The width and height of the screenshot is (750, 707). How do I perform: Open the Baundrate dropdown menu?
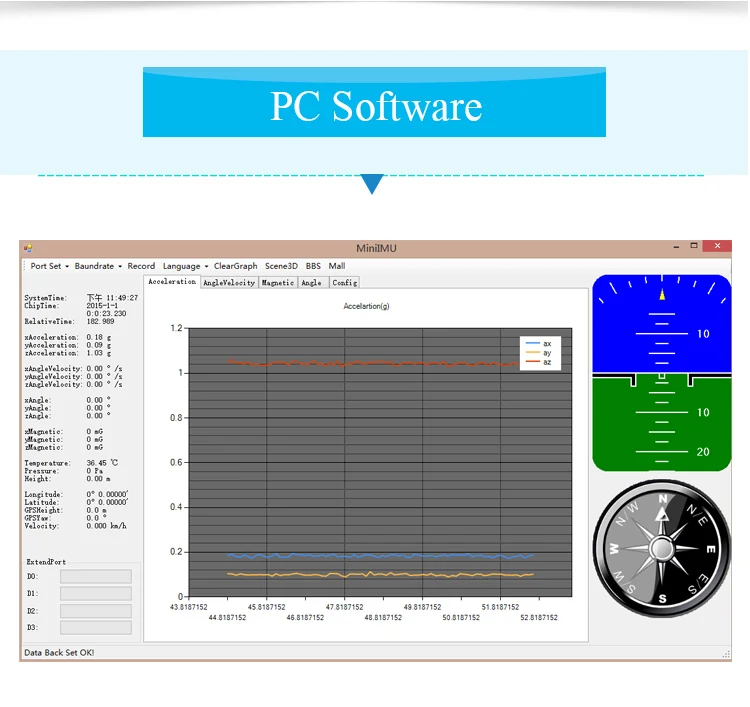click(98, 266)
